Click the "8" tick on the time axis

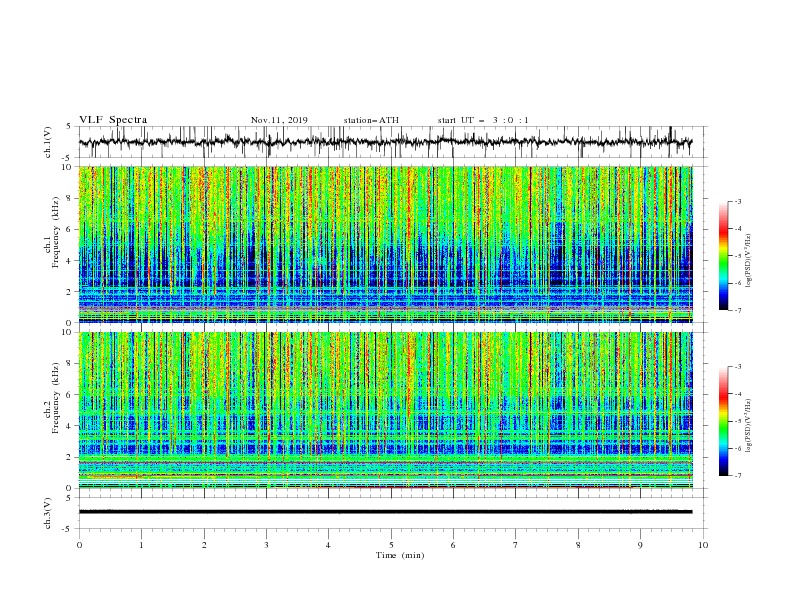tap(578, 545)
